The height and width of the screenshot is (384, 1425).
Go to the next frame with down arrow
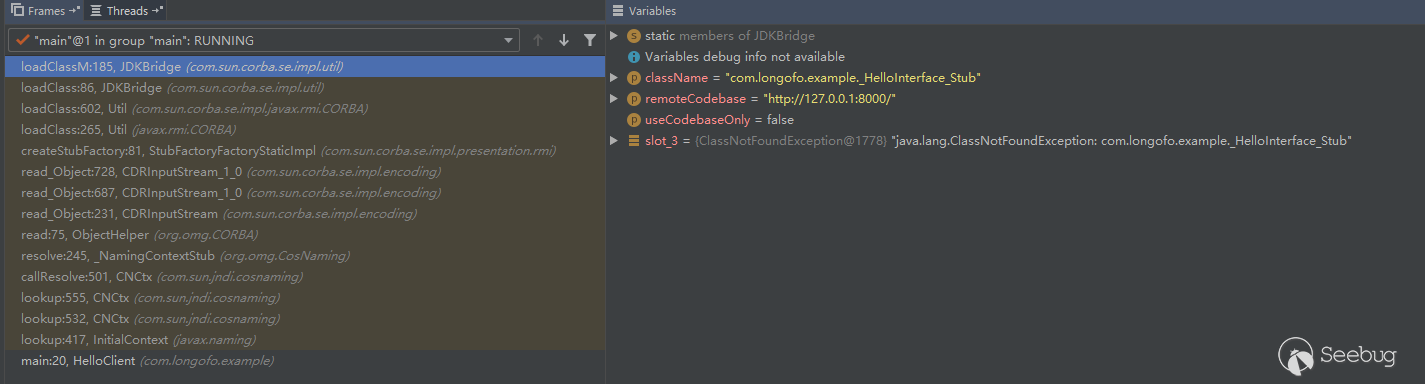pos(564,40)
